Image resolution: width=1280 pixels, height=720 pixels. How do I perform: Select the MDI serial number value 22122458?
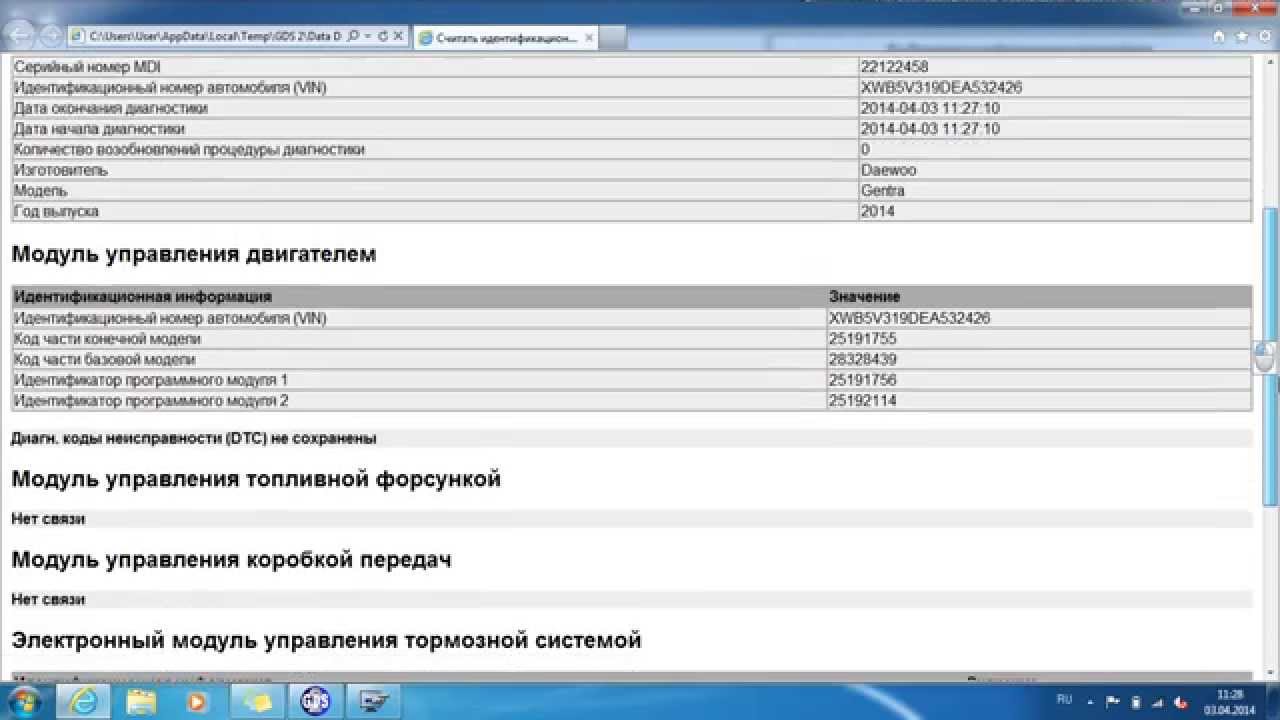click(x=893, y=66)
